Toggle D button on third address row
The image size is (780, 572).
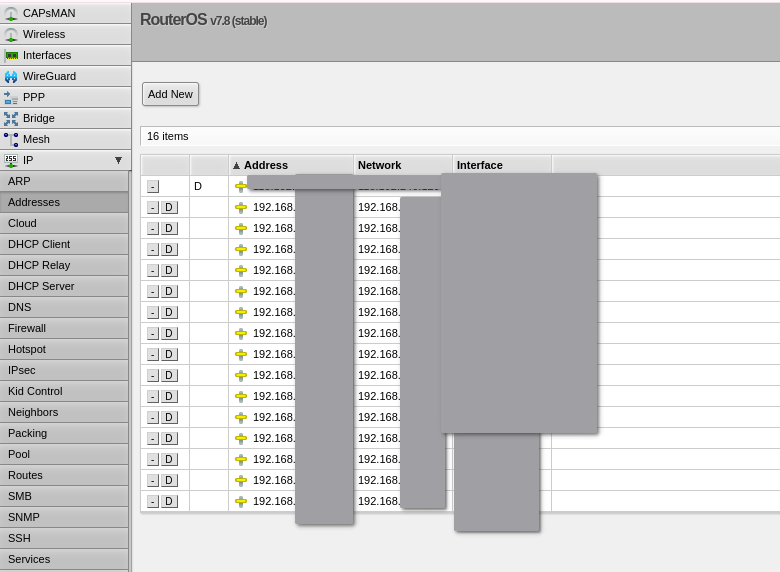pyautogui.click(x=169, y=228)
